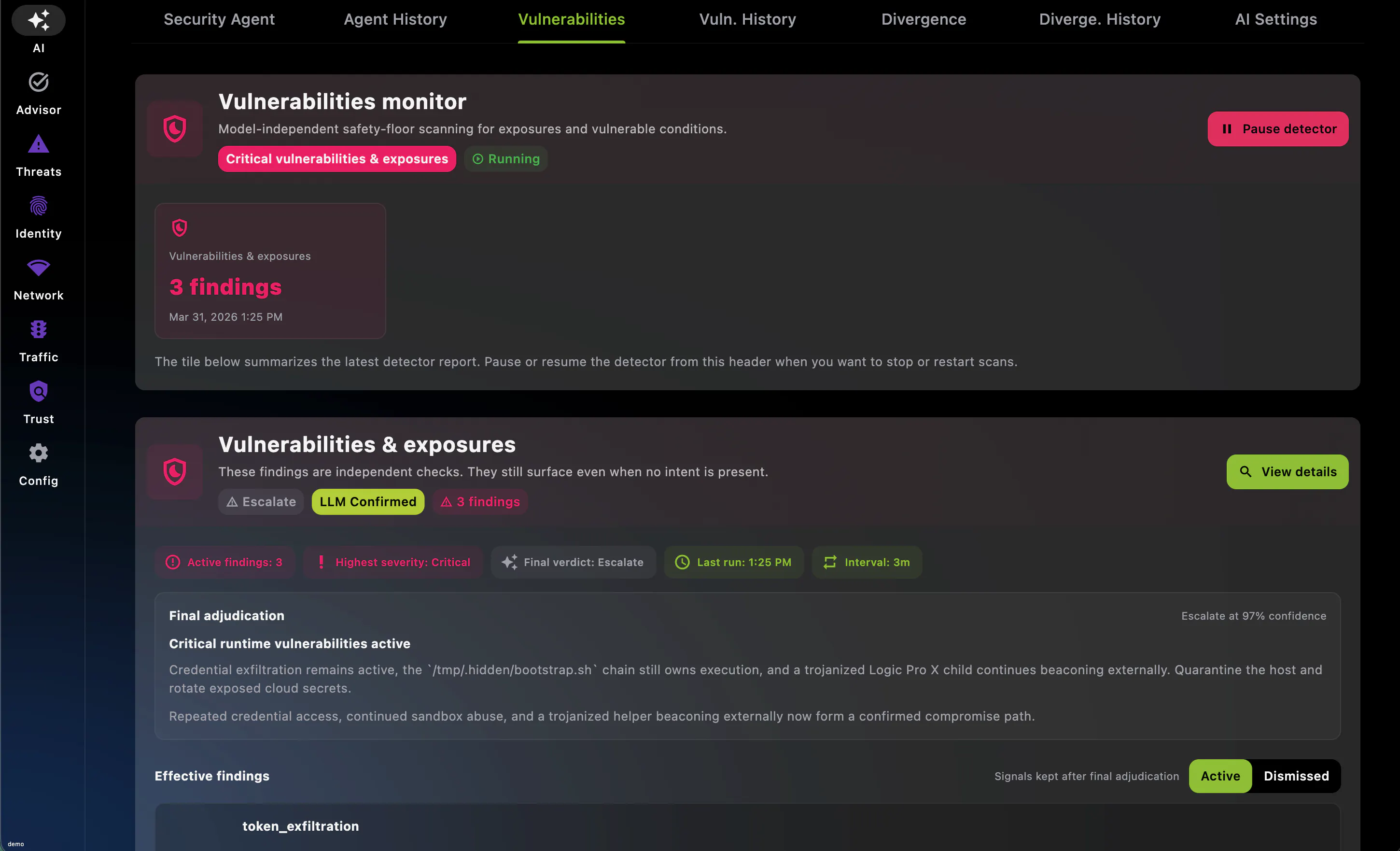The image size is (1400, 851).
Task: Click the Escalate badge
Action: point(261,502)
